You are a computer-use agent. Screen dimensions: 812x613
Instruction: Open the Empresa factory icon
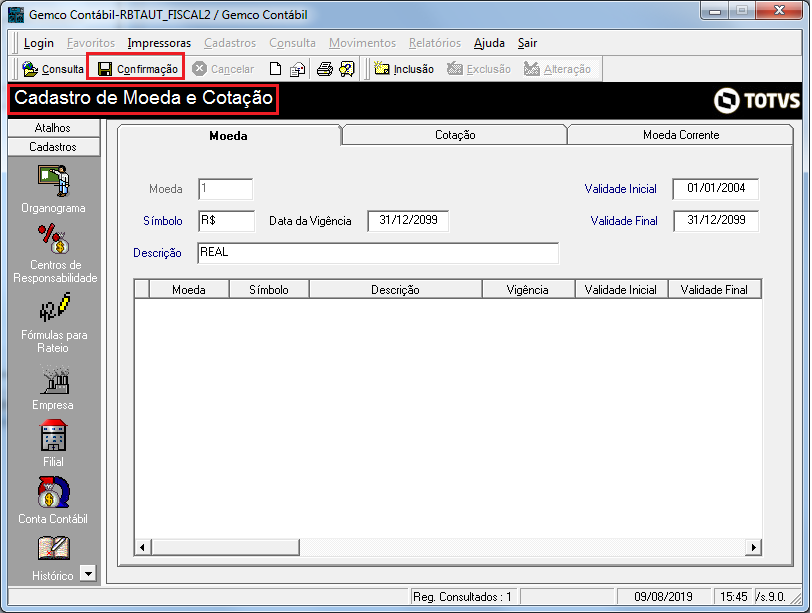coord(54,380)
